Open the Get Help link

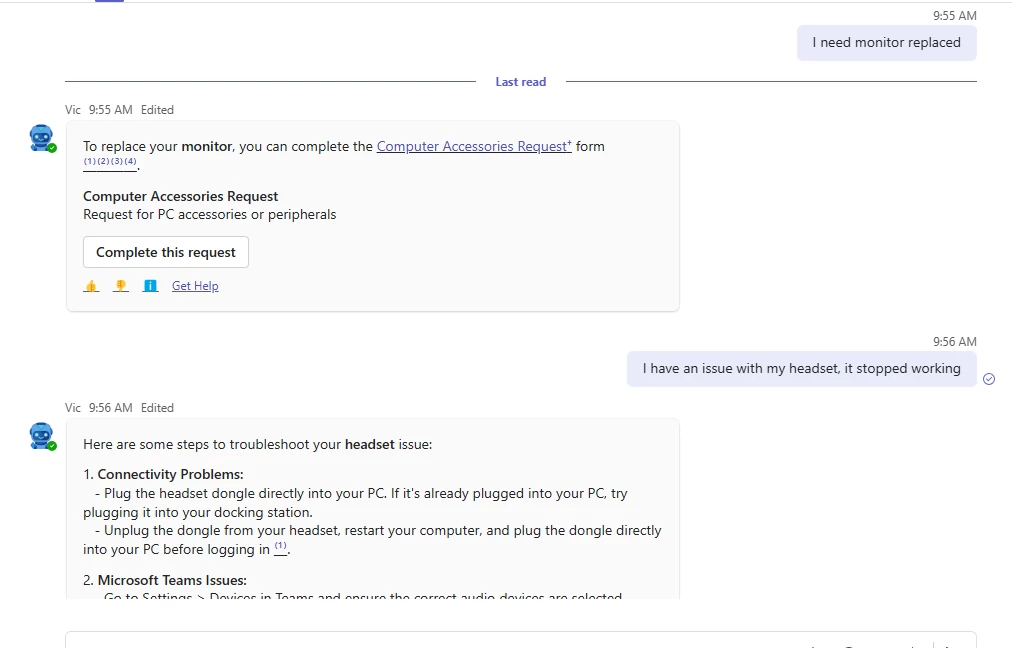tap(195, 286)
